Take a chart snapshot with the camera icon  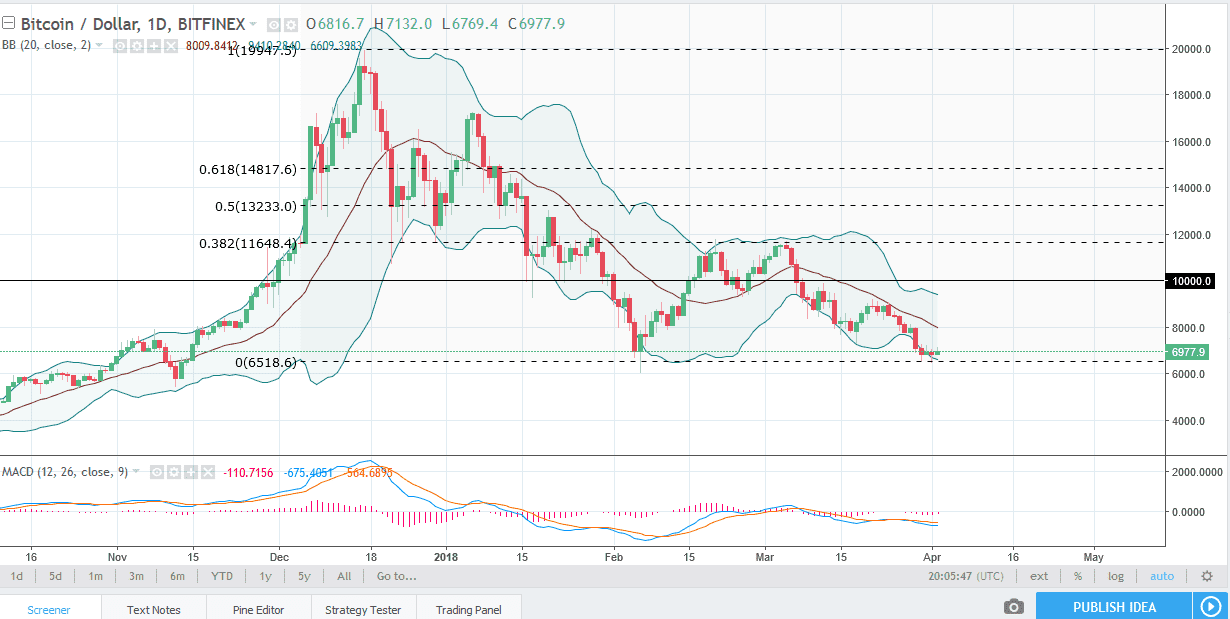(x=1014, y=606)
